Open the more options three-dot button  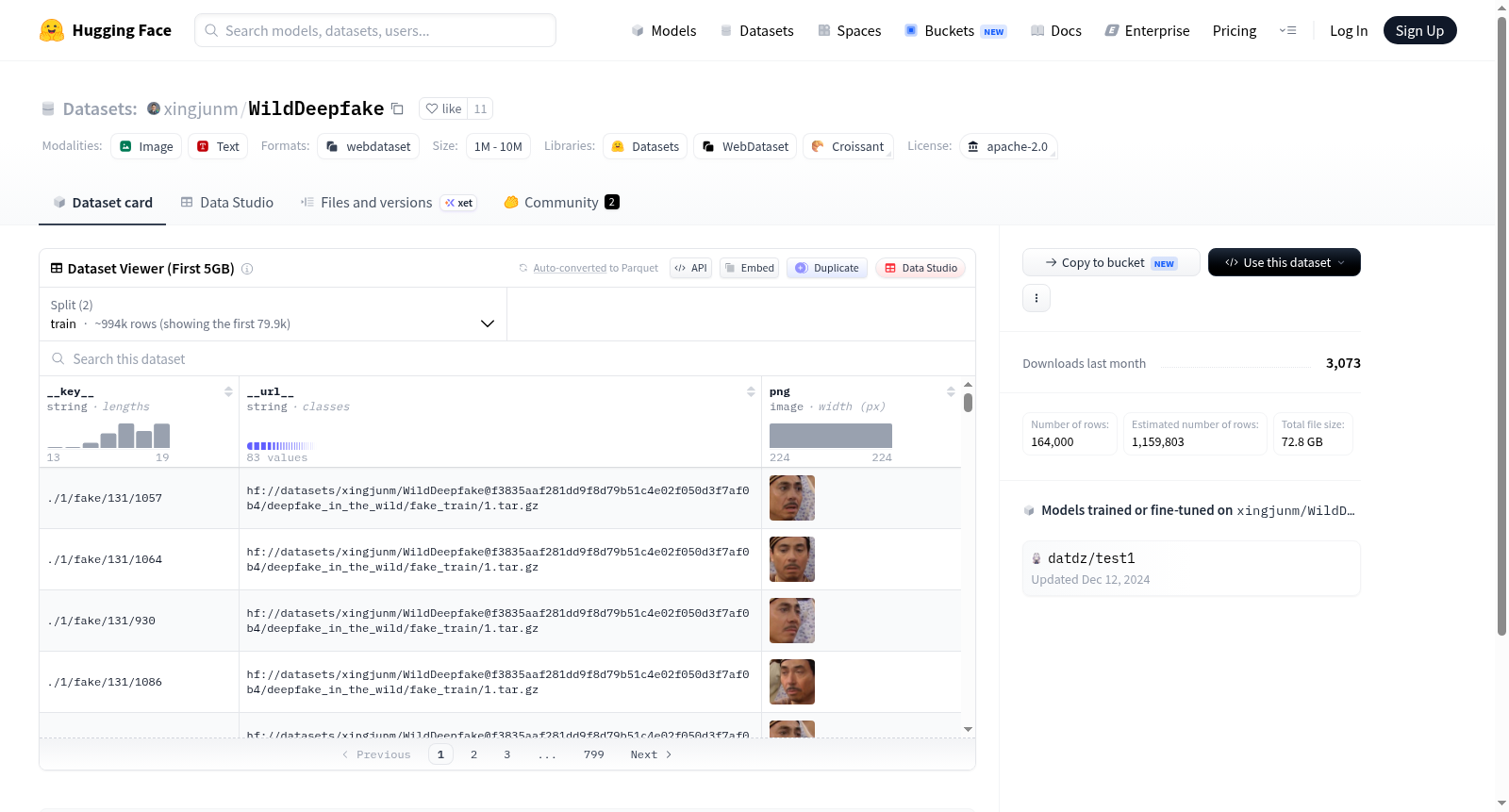tap(1036, 298)
